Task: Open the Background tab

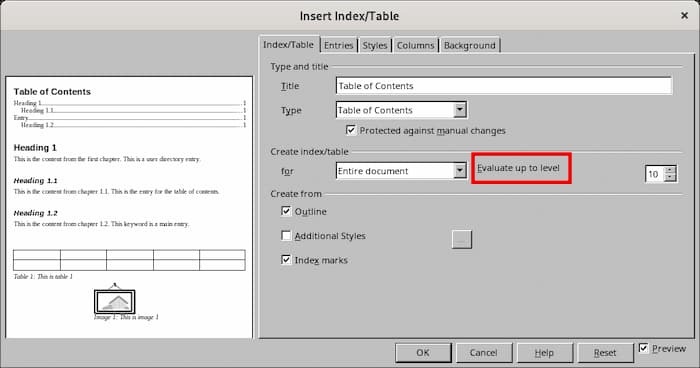Action: [x=470, y=46]
